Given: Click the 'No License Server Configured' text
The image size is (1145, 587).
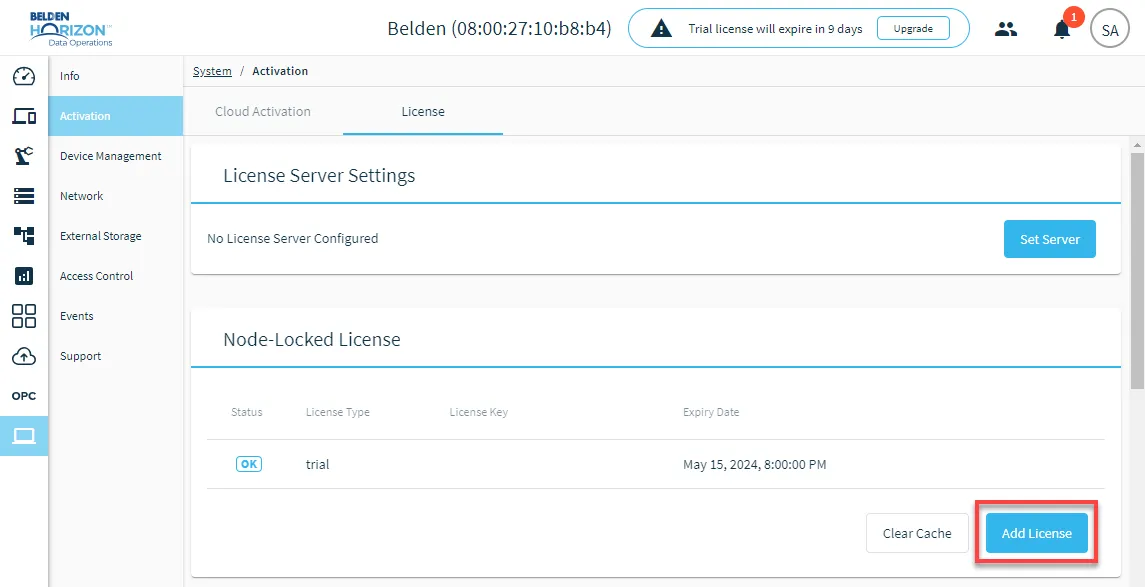Looking at the screenshot, I should point(293,238).
